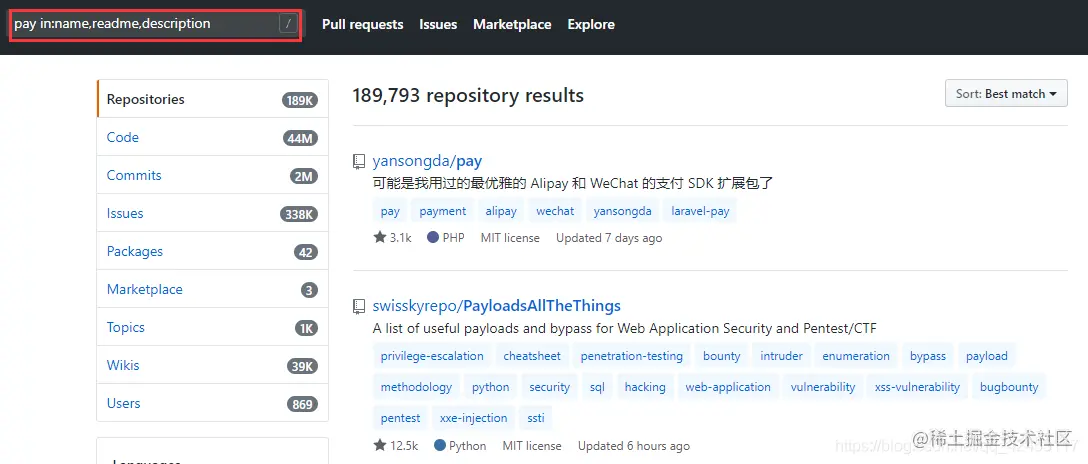Click the '189,793 repository results' heading
The height and width of the screenshot is (464, 1088).
click(468, 95)
